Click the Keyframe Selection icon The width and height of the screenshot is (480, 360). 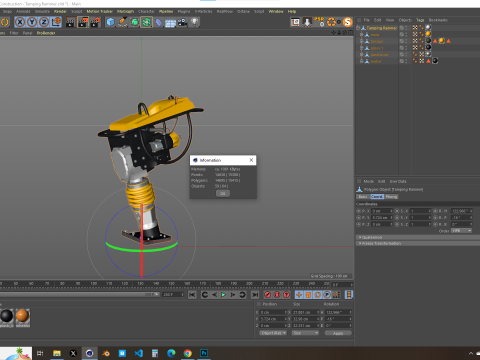click(x=286, y=295)
